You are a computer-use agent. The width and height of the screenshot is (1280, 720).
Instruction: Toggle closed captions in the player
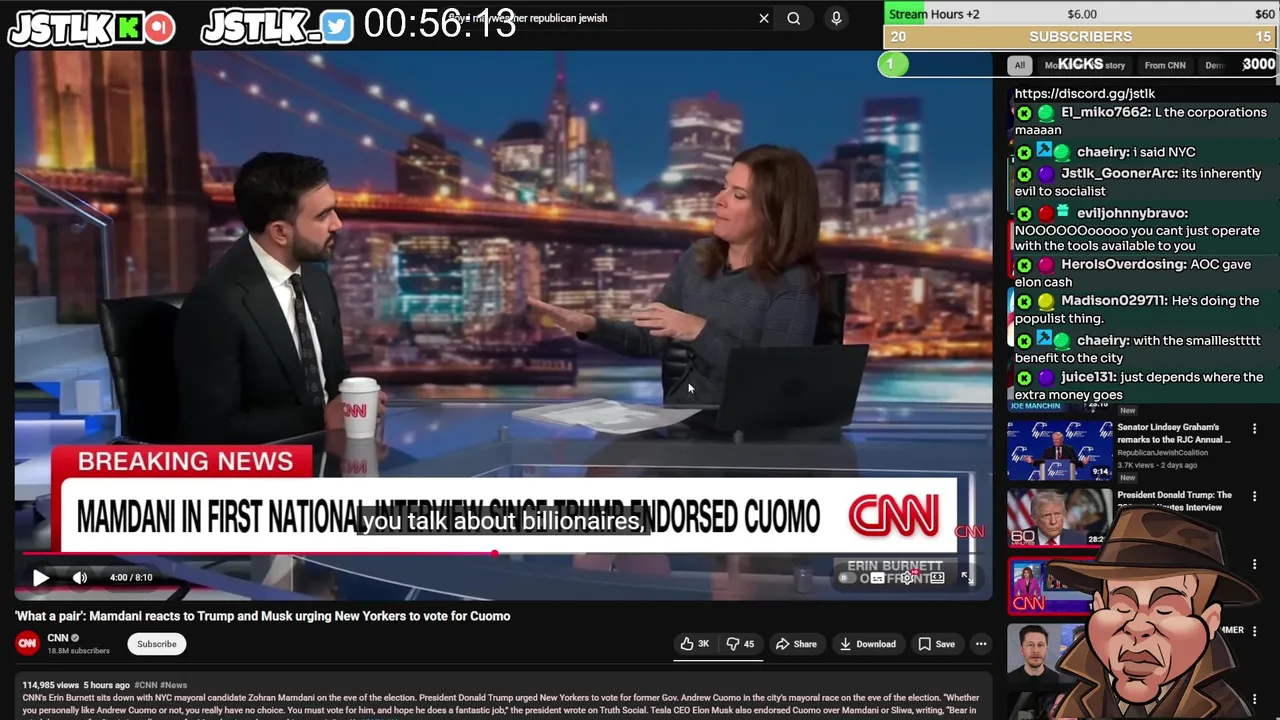878,578
